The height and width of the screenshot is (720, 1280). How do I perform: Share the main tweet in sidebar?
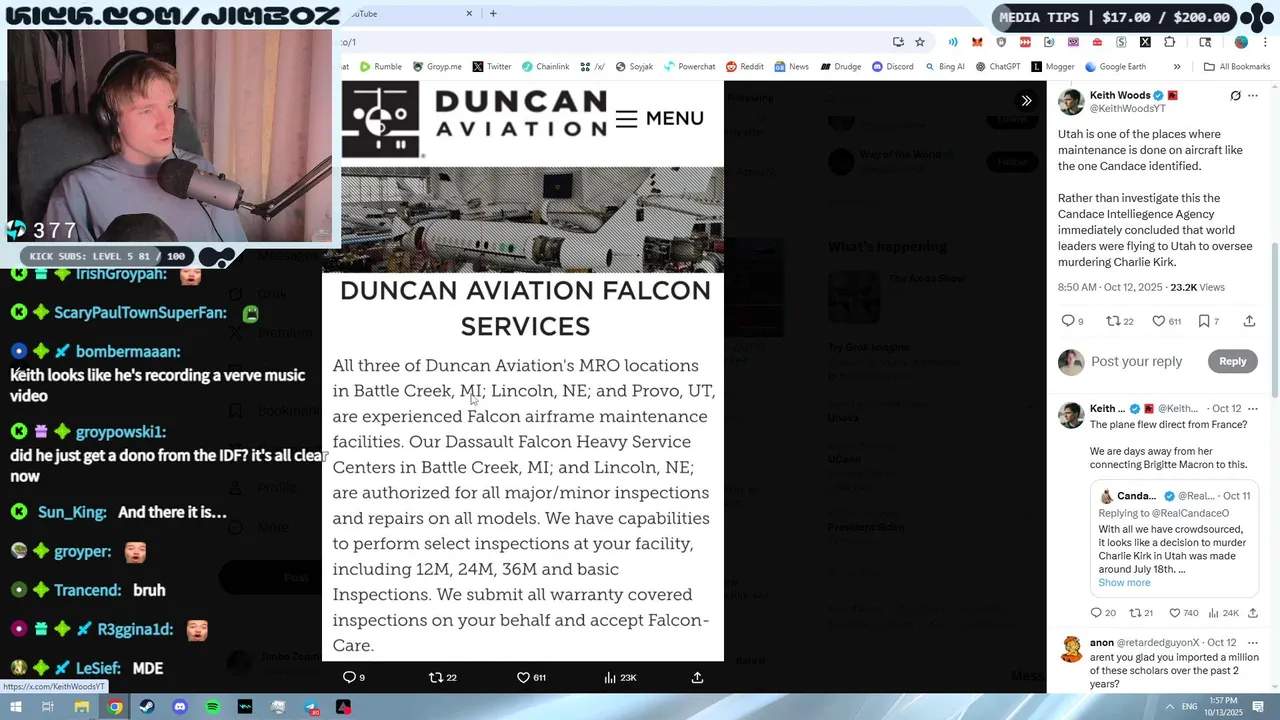[1249, 321]
